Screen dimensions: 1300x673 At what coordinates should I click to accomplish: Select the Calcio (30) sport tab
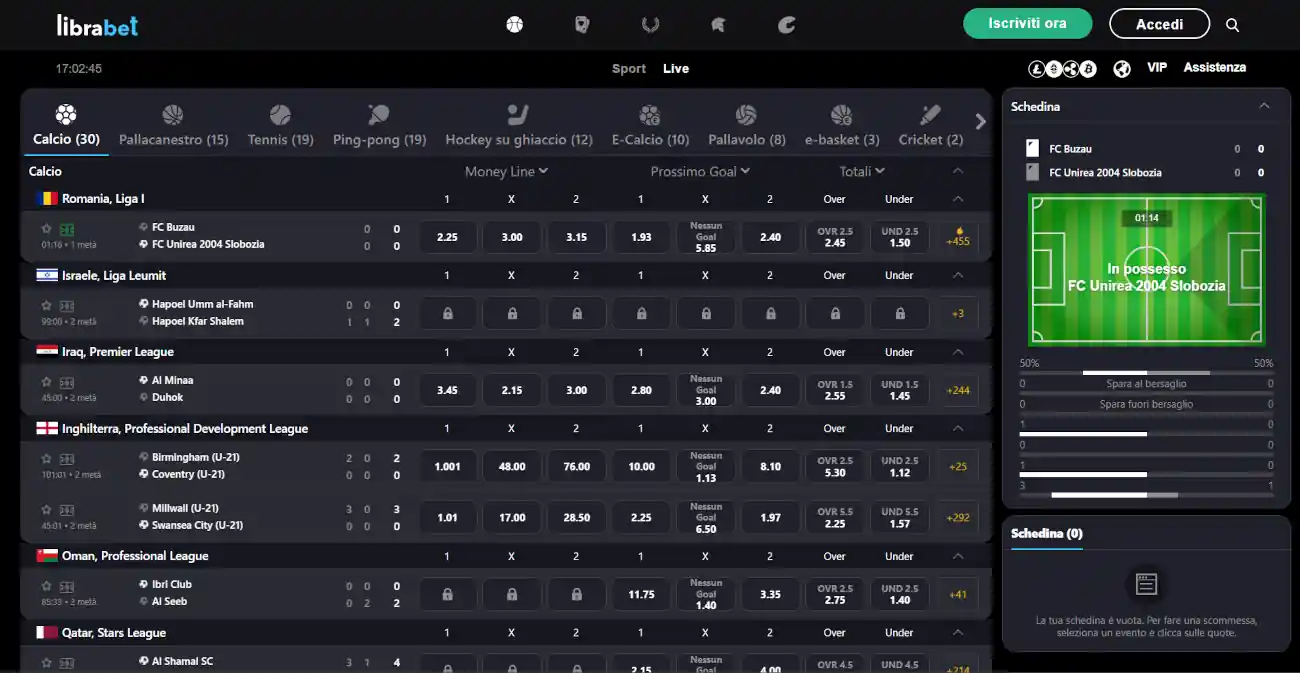tap(66, 126)
